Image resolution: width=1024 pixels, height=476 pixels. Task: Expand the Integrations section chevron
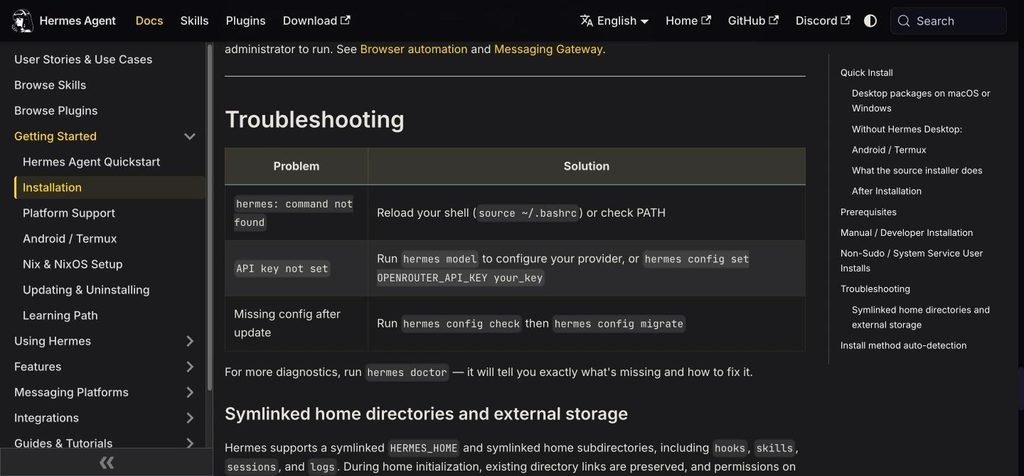[189, 417]
